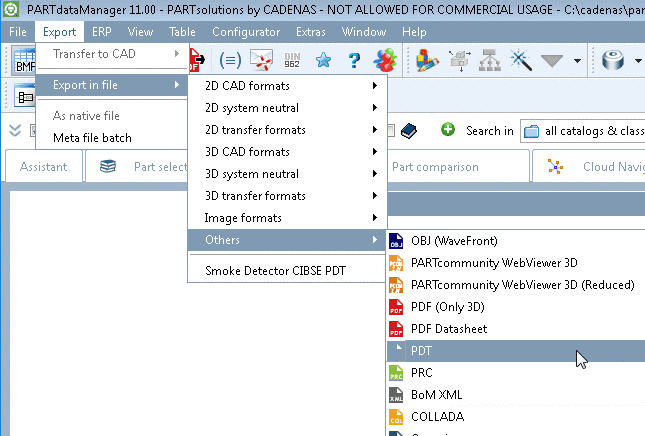Choose BoM XML export format

click(515, 395)
